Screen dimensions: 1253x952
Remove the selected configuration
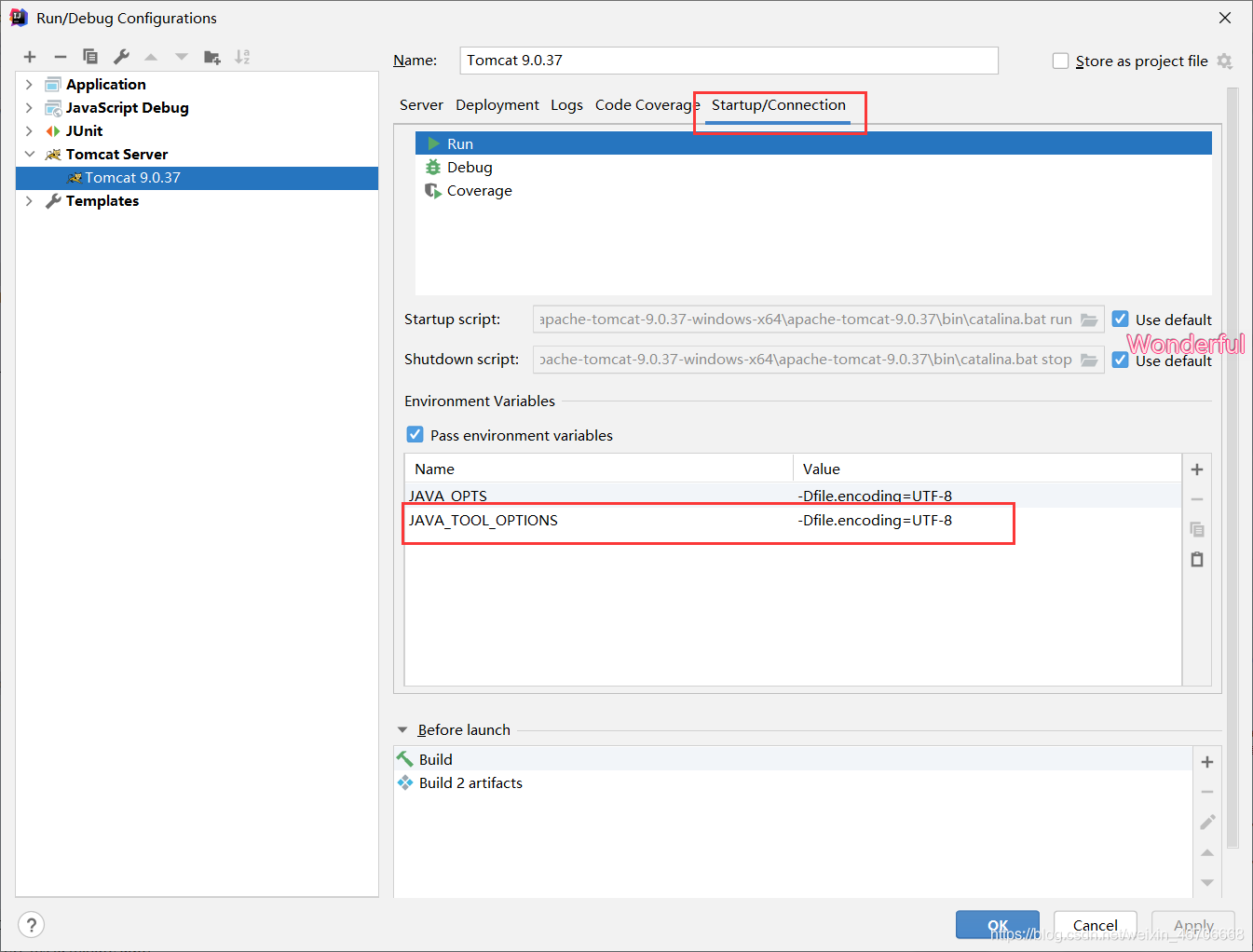61,57
